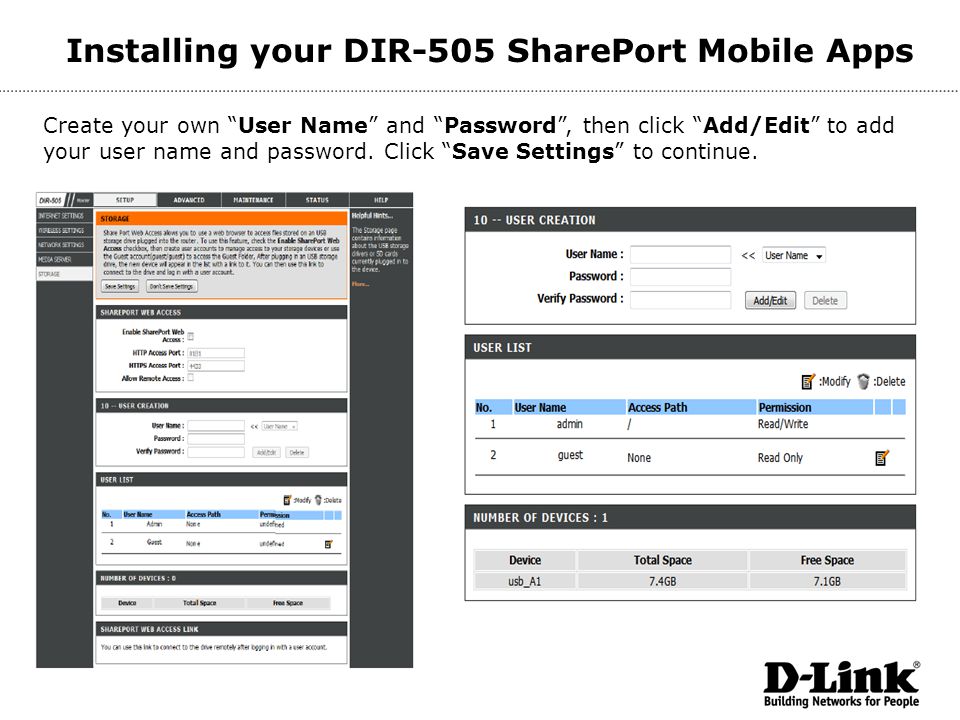The width and height of the screenshot is (960, 720).
Task: Click the Verify Password field in enlarged panel
Action: coord(680,299)
